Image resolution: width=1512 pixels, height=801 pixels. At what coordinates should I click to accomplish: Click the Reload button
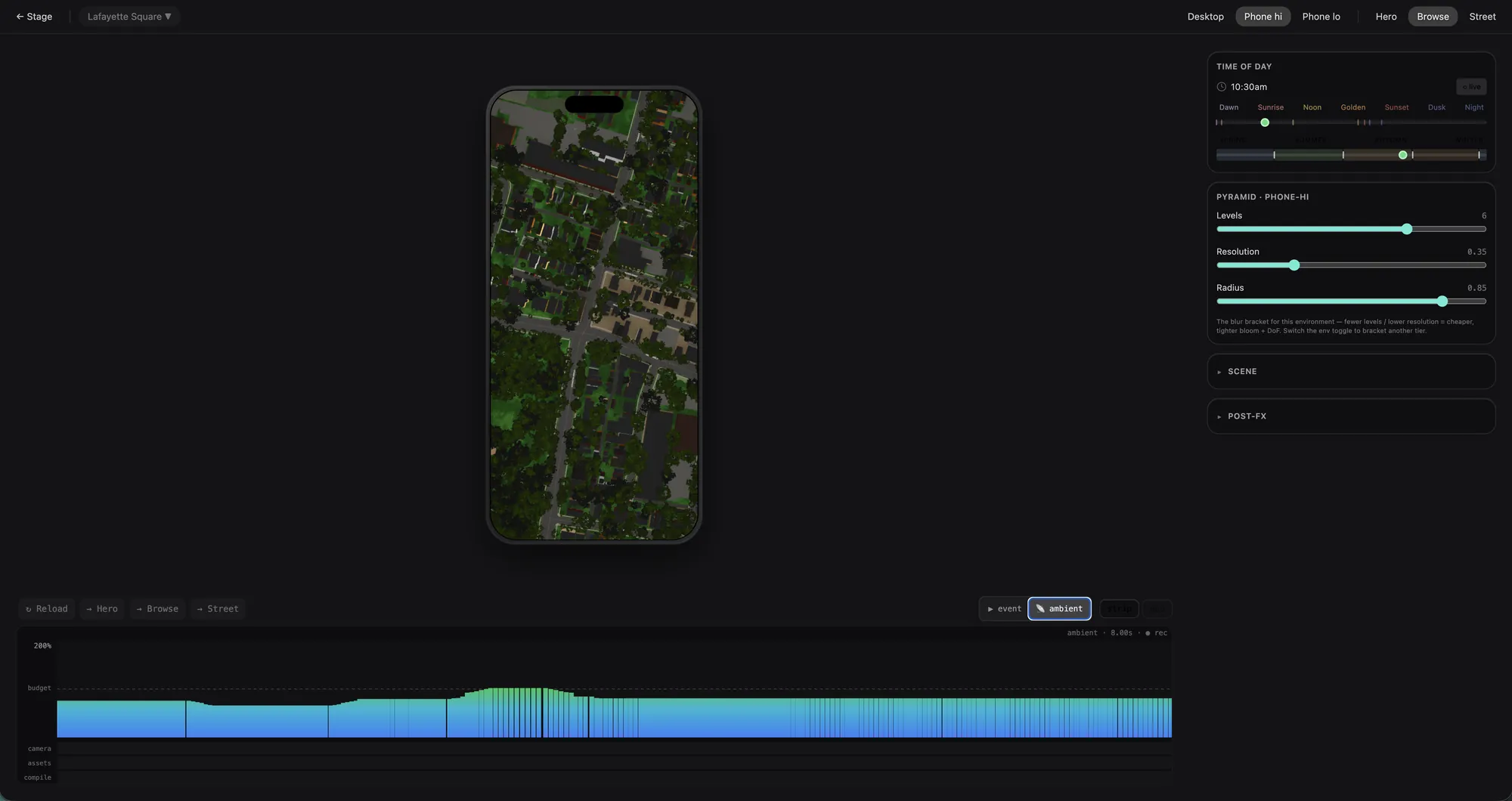47,609
